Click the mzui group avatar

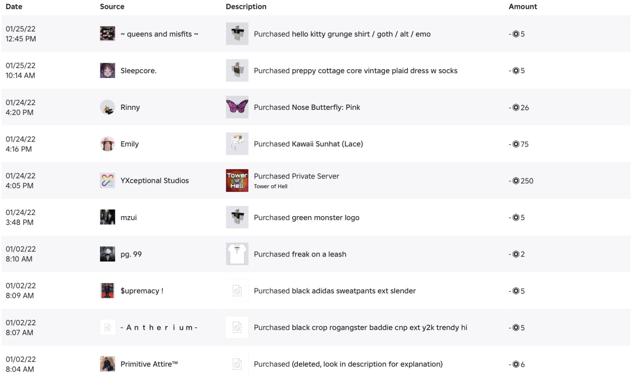tap(107, 217)
